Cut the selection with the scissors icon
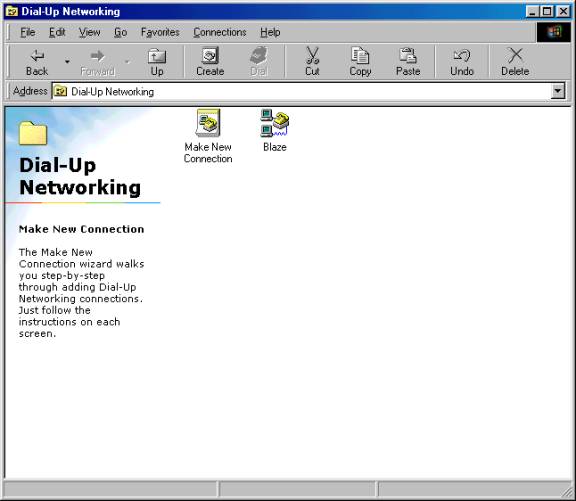 tap(312, 62)
